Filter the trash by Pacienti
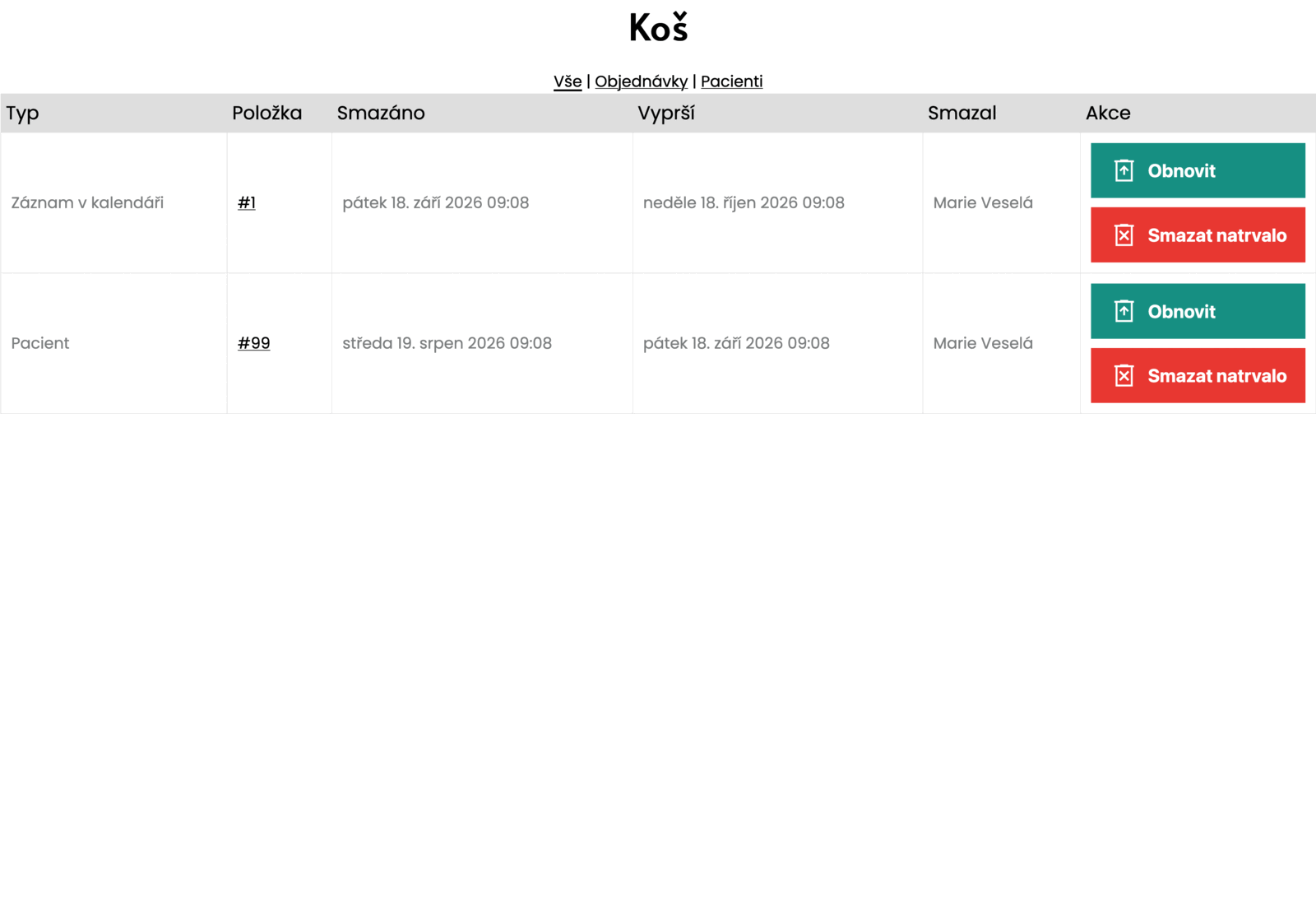 tap(731, 81)
